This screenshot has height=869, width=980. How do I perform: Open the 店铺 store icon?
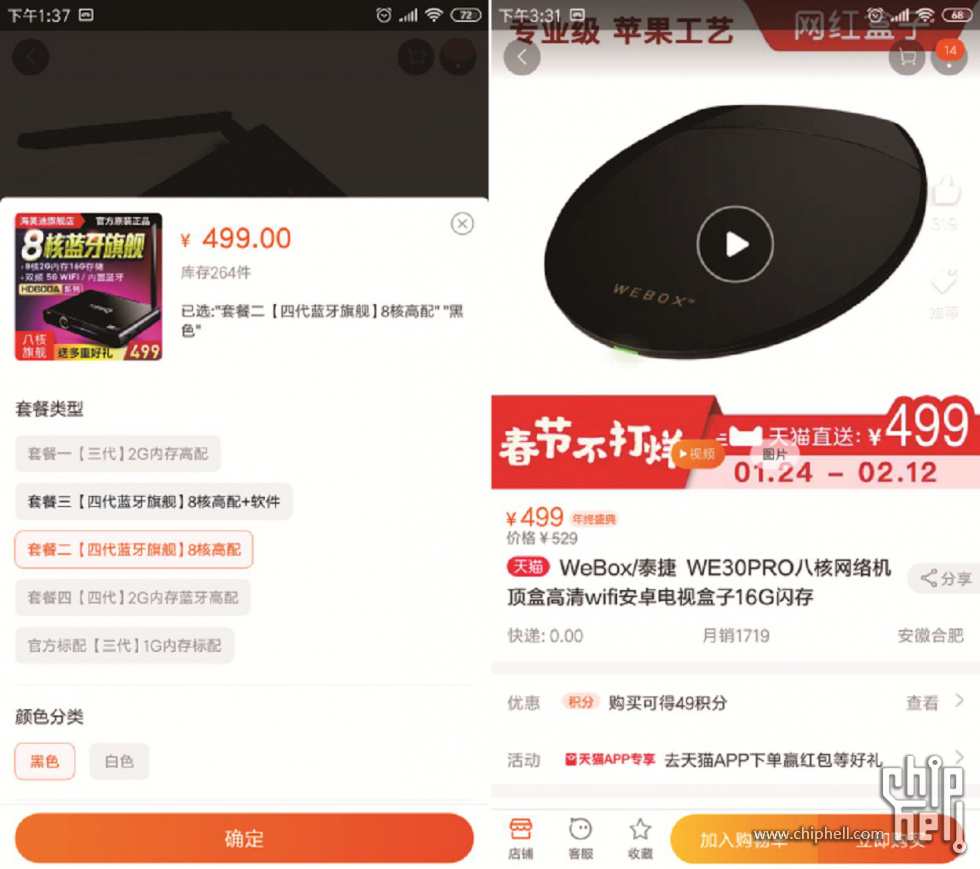[x=521, y=838]
